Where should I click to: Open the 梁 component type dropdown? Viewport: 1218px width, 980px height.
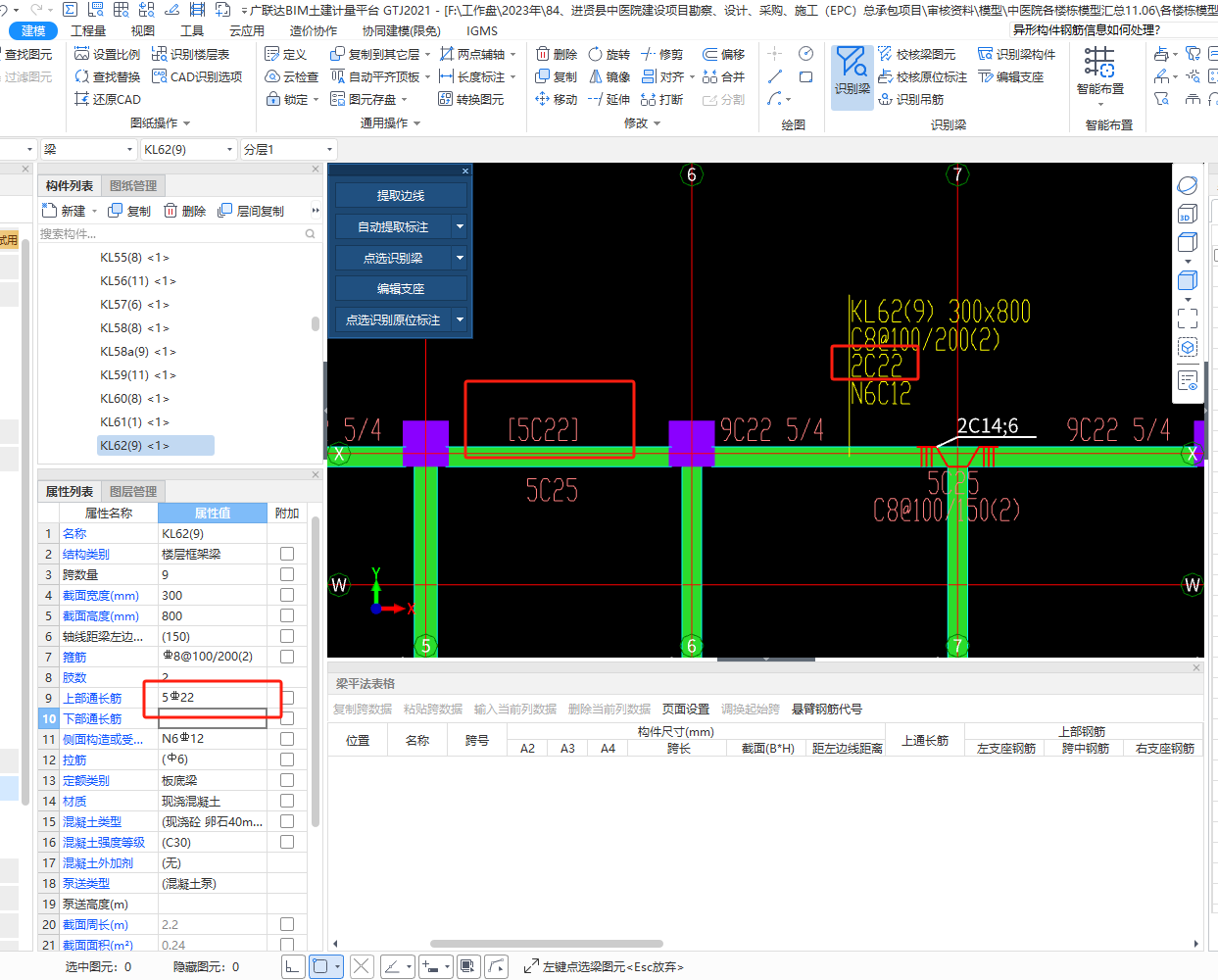(88, 149)
